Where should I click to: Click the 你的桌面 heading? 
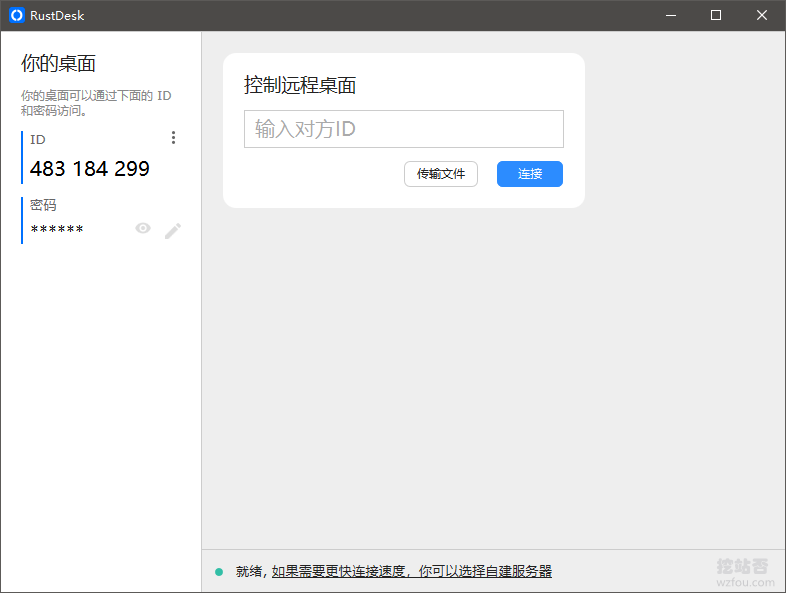(58, 64)
